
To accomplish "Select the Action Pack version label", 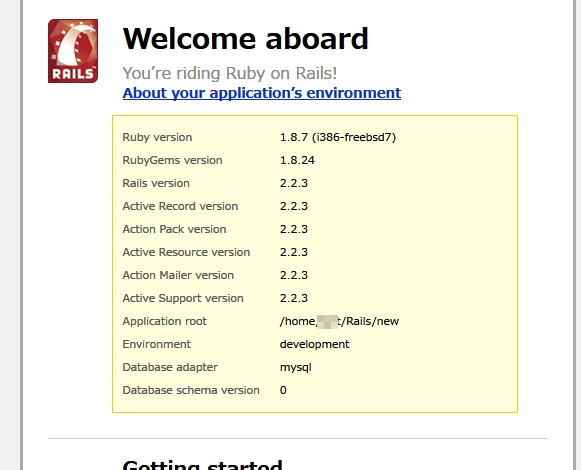I will (174, 229).
